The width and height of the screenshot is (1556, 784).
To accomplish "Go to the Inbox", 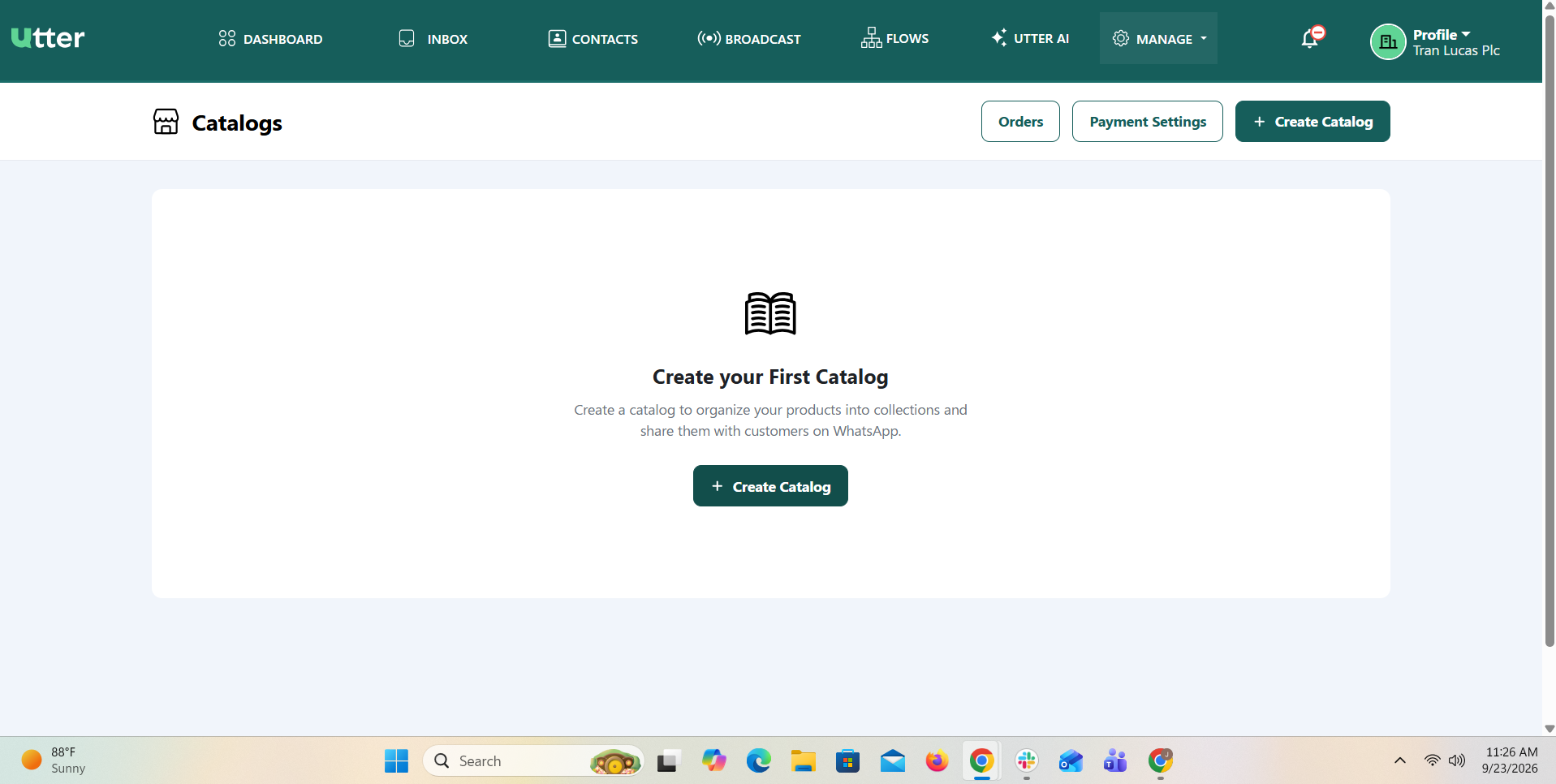I will click(x=433, y=39).
